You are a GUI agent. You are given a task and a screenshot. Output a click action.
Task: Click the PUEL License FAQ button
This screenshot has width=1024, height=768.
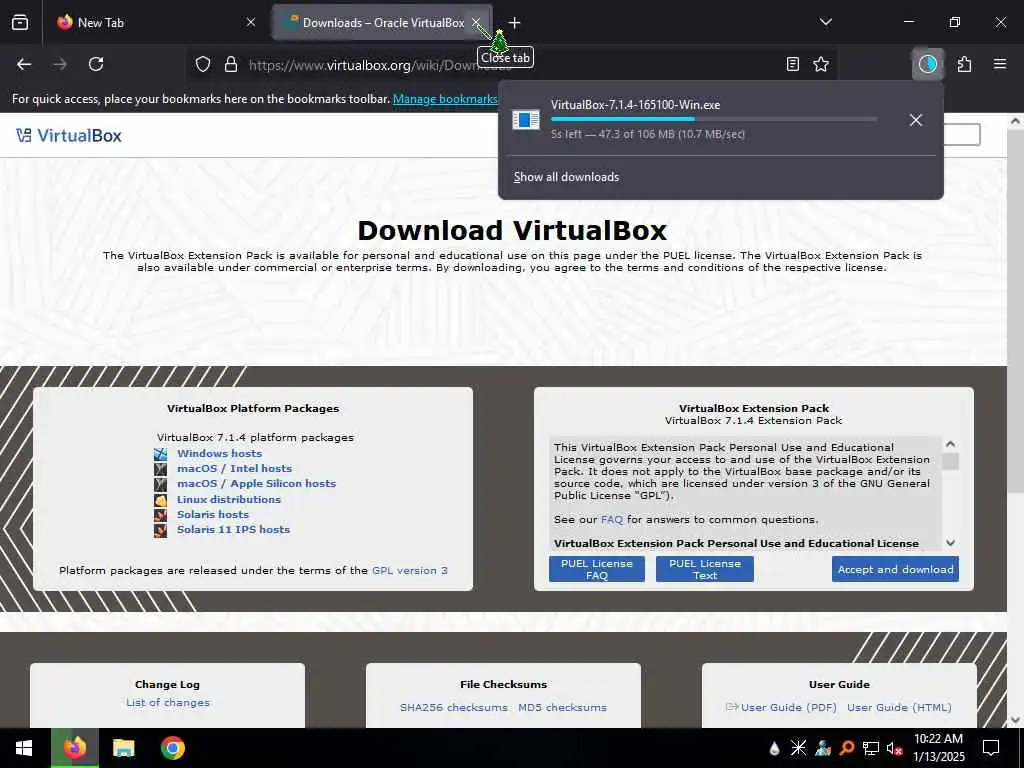tap(597, 569)
